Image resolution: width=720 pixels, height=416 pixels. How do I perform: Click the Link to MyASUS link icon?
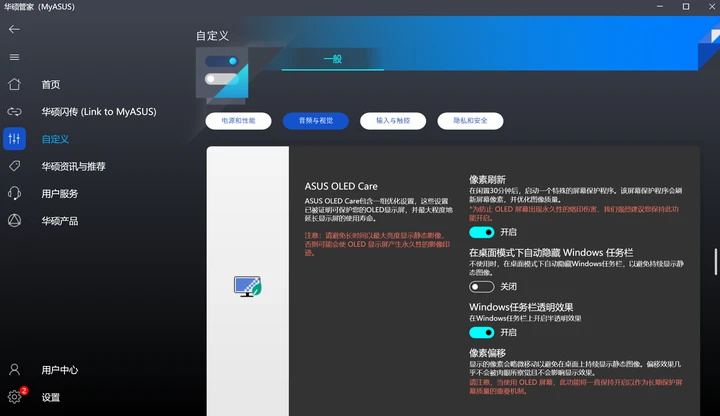tap(14, 112)
